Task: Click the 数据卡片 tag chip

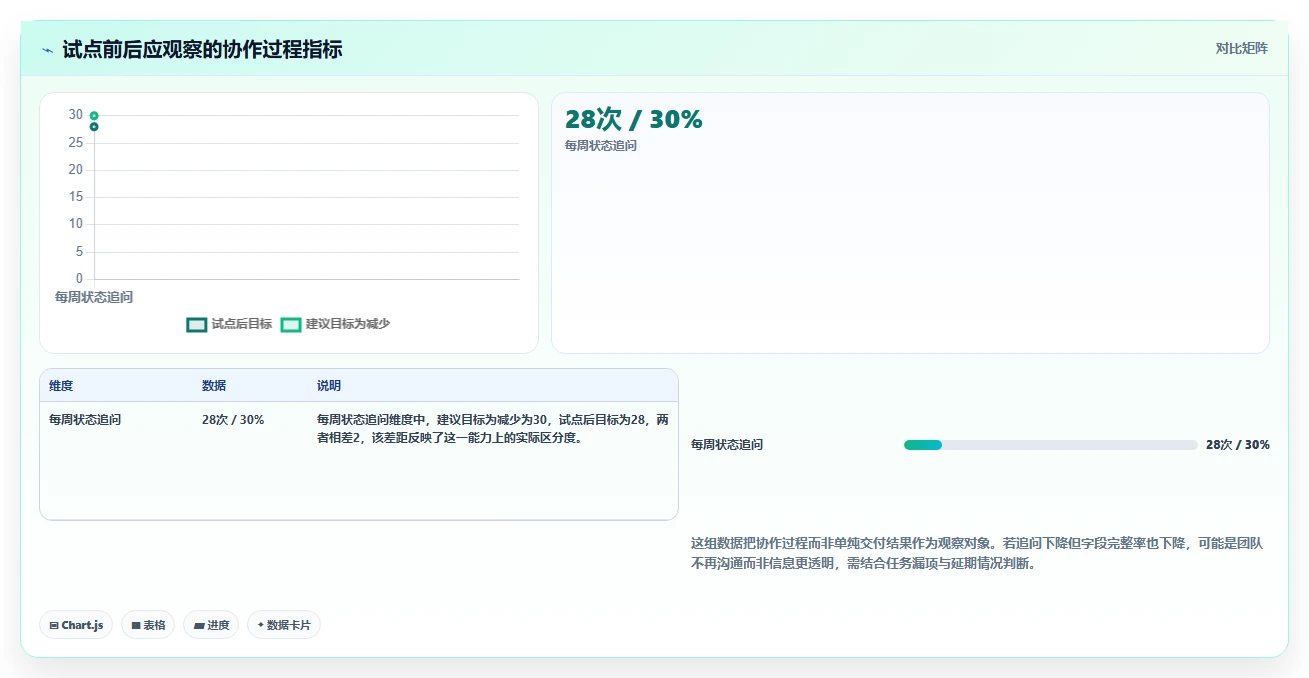Action: point(284,625)
